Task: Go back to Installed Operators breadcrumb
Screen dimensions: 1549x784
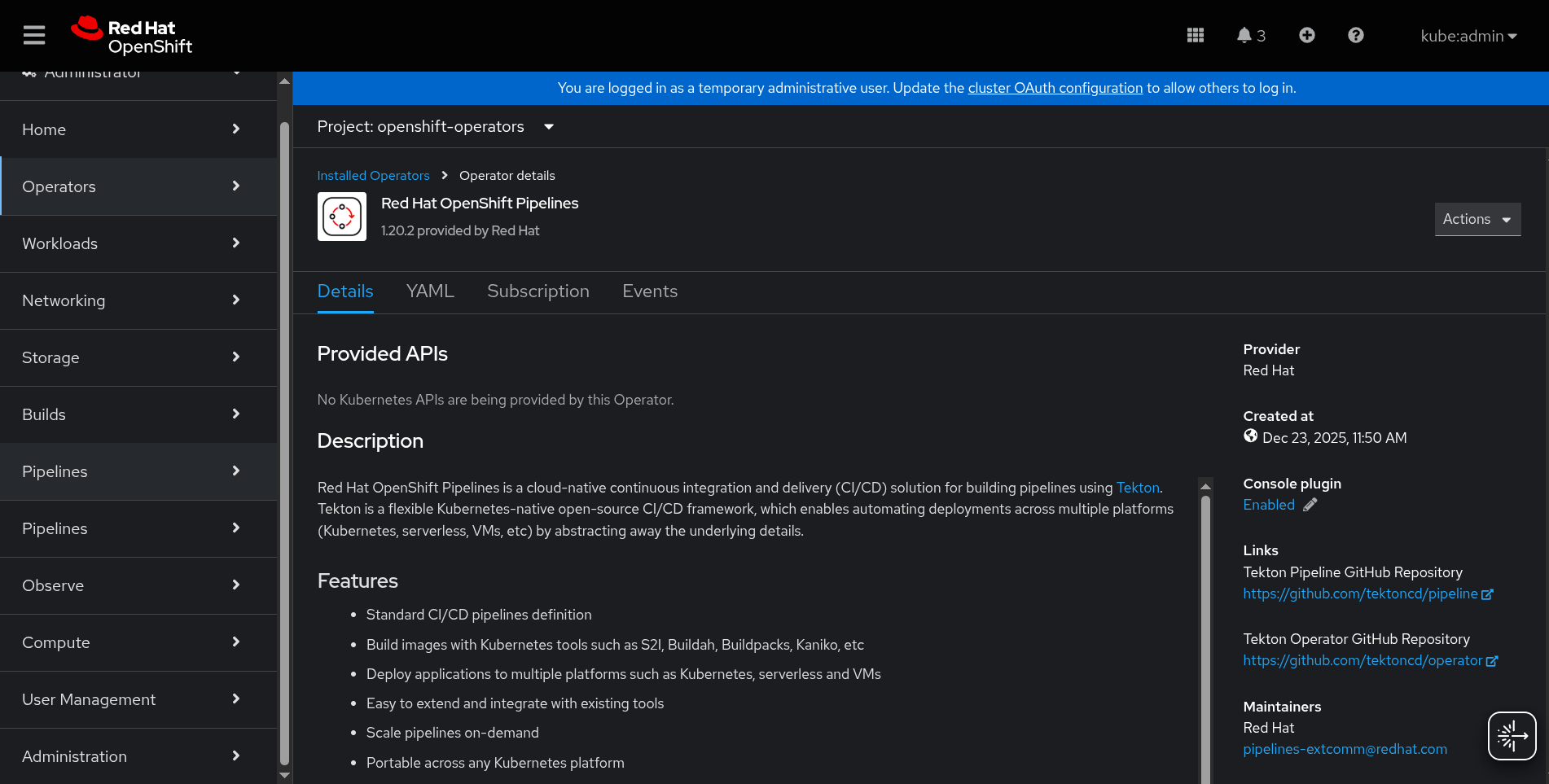Action: click(373, 176)
